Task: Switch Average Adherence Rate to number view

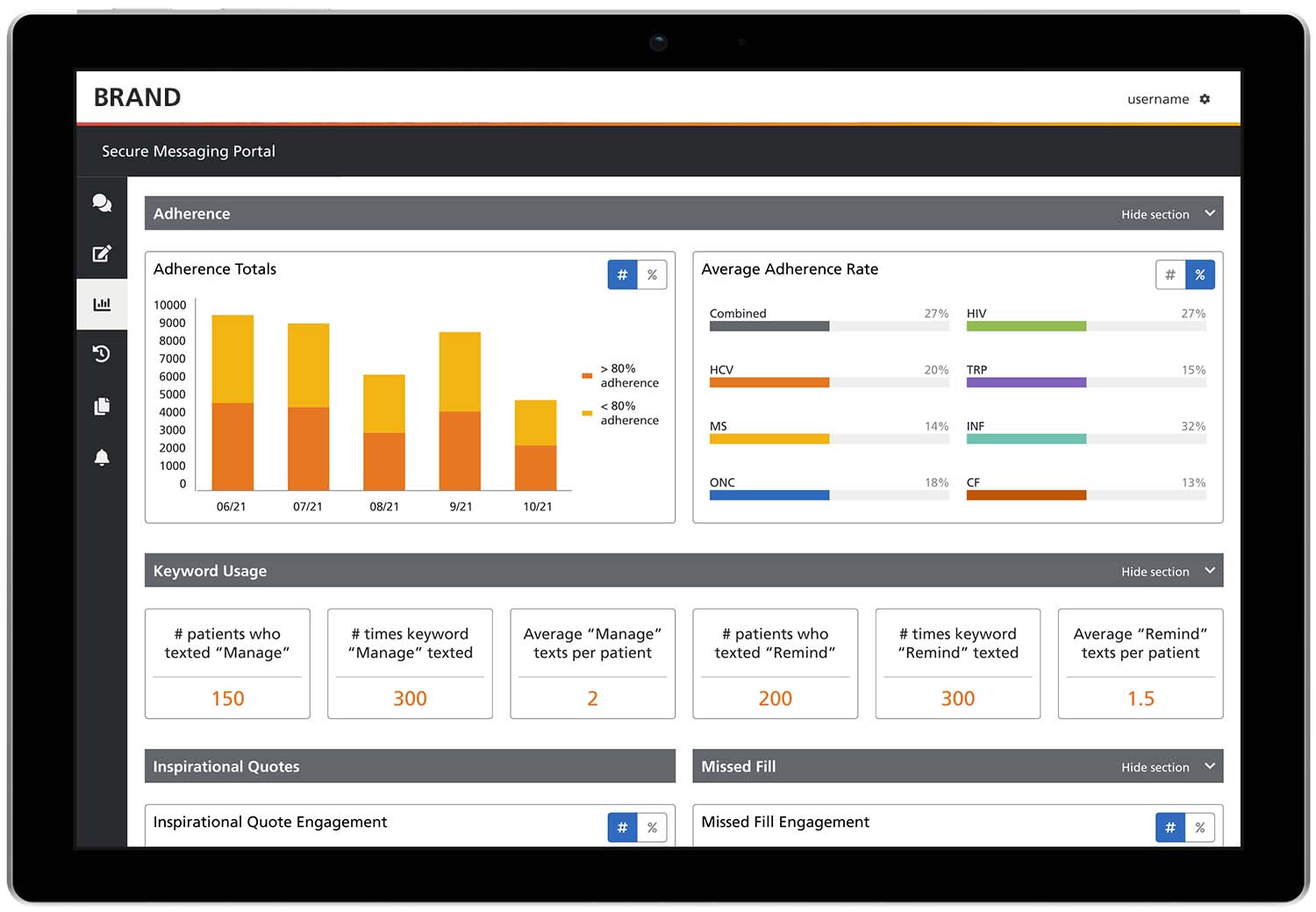Action: click(1170, 274)
